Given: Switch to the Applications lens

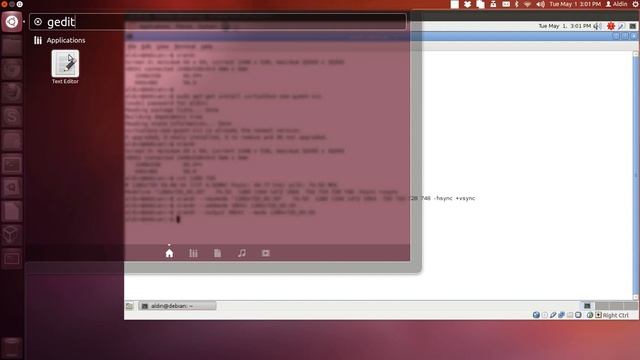Looking at the screenshot, I should tap(193, 253).
